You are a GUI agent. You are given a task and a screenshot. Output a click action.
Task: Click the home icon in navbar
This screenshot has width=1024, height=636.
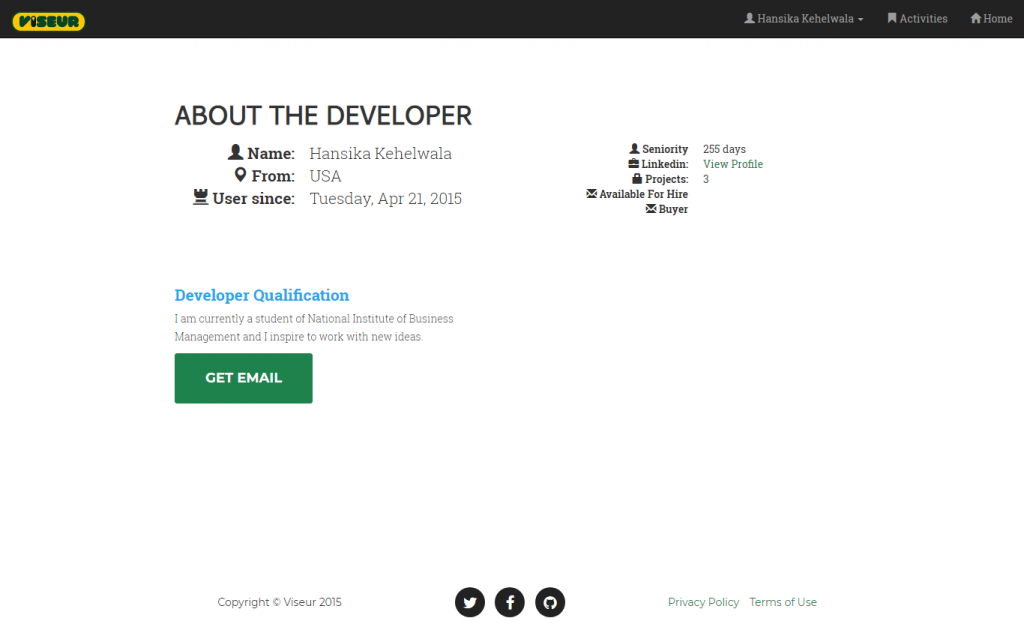(976, 18)
